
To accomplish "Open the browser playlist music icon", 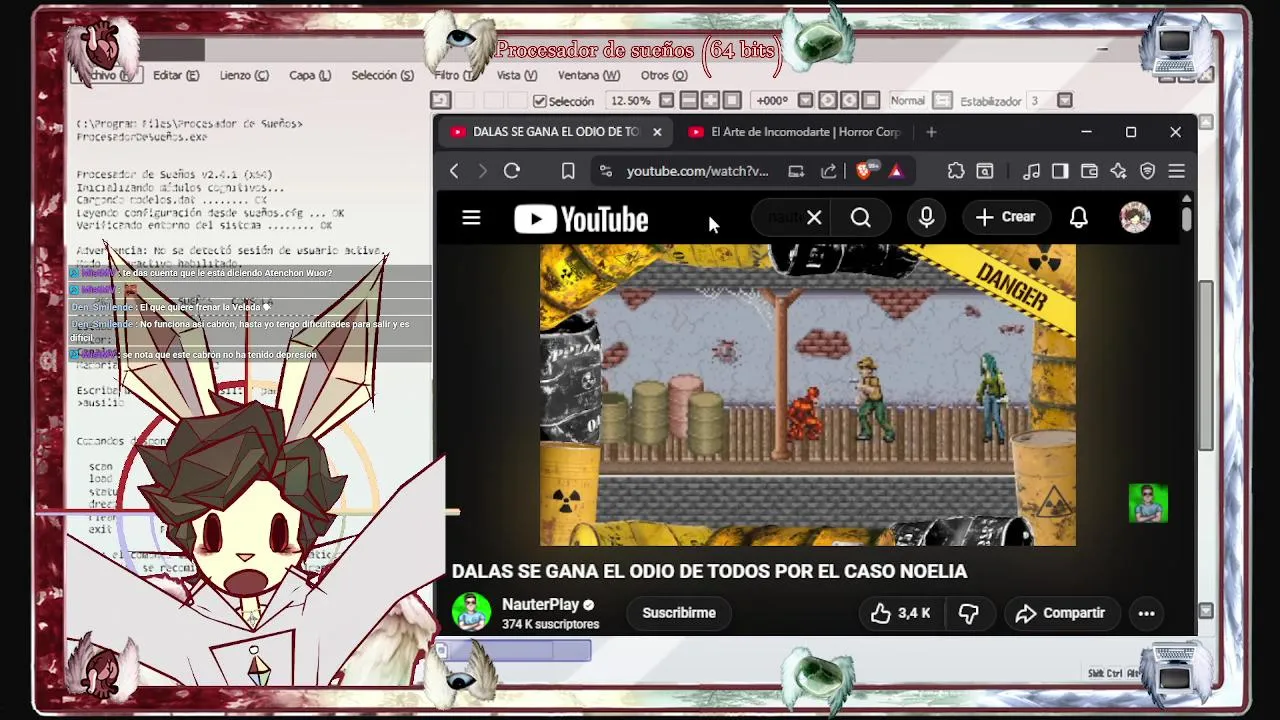I will point(1032,171).
